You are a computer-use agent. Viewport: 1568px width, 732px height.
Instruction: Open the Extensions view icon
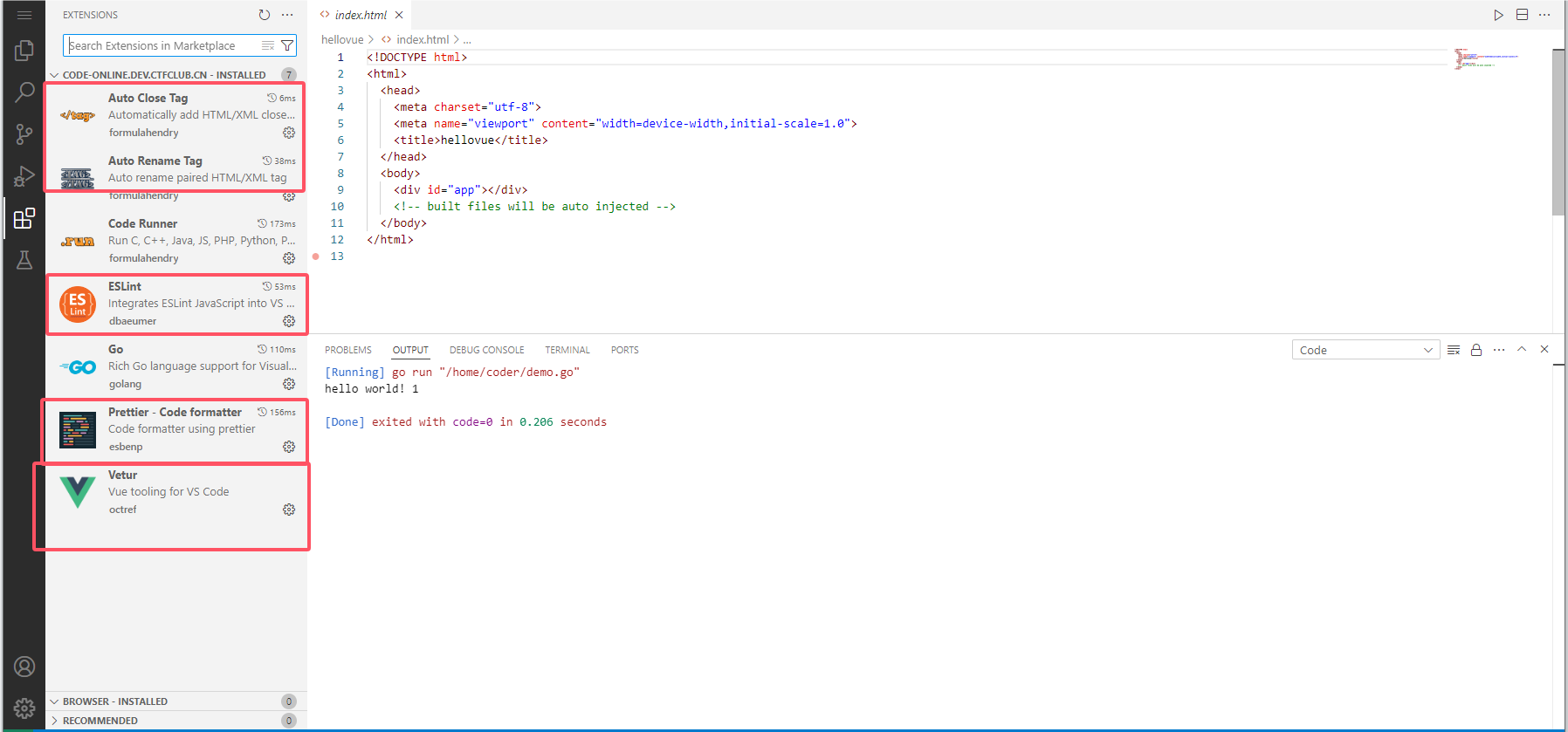point(24,218)
